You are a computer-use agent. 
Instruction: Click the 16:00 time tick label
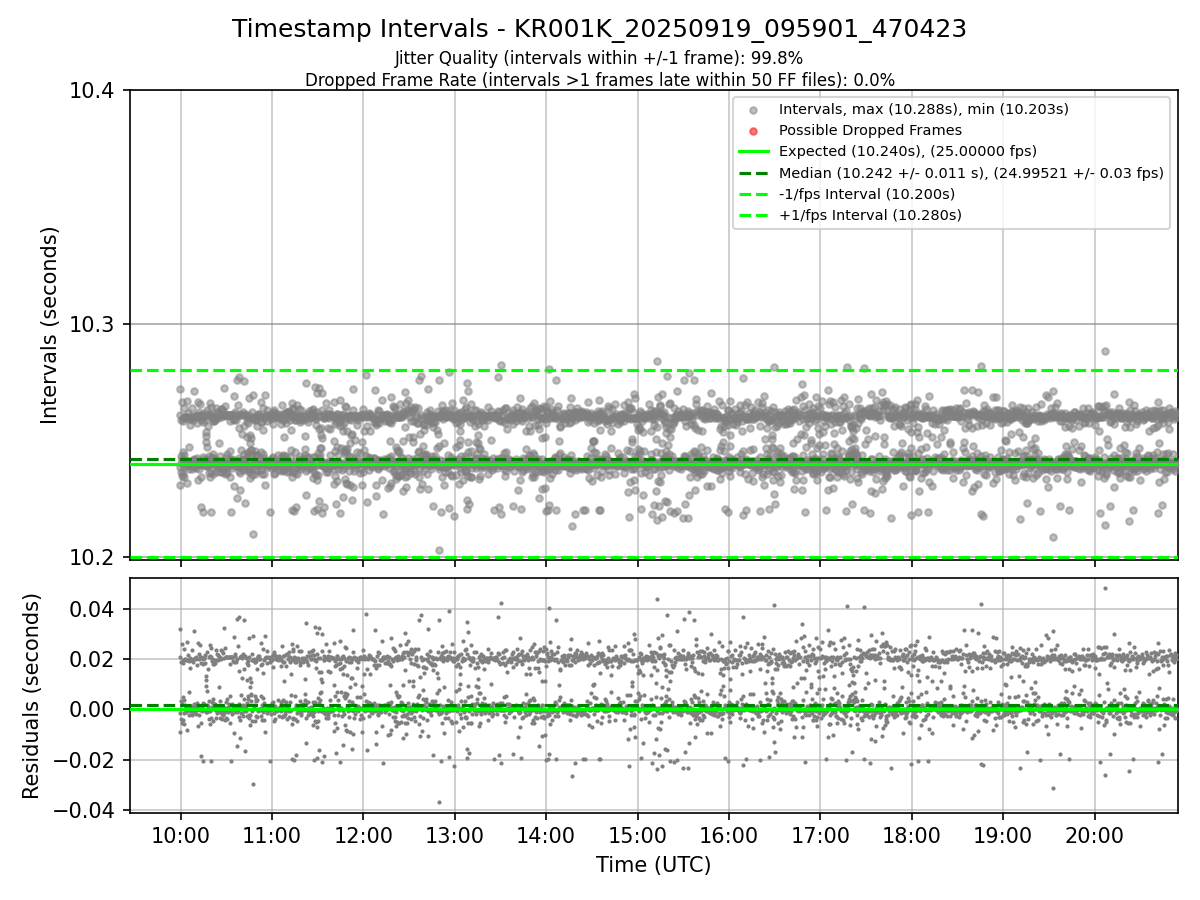728,835
